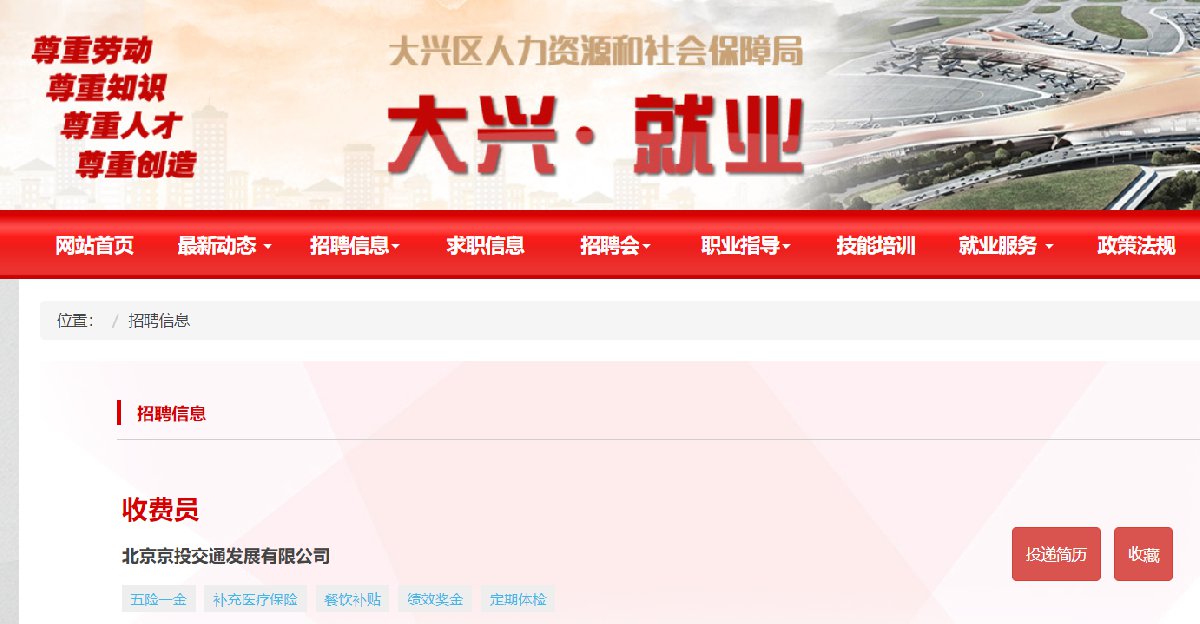
Task: Expand the 最新动态 dropdown menu
Action: 224,246
